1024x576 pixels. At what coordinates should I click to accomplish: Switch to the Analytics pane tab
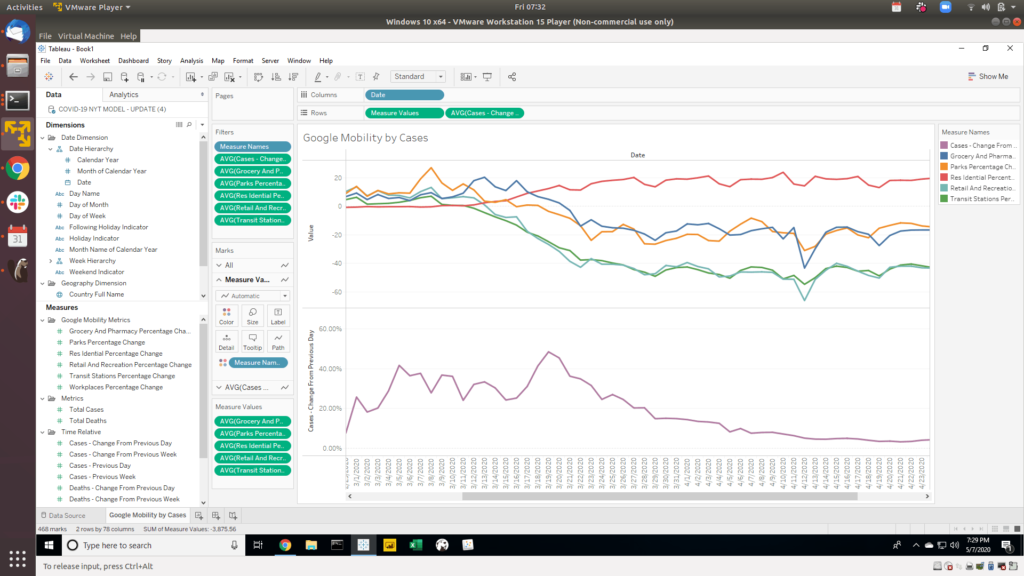point(123,94)
